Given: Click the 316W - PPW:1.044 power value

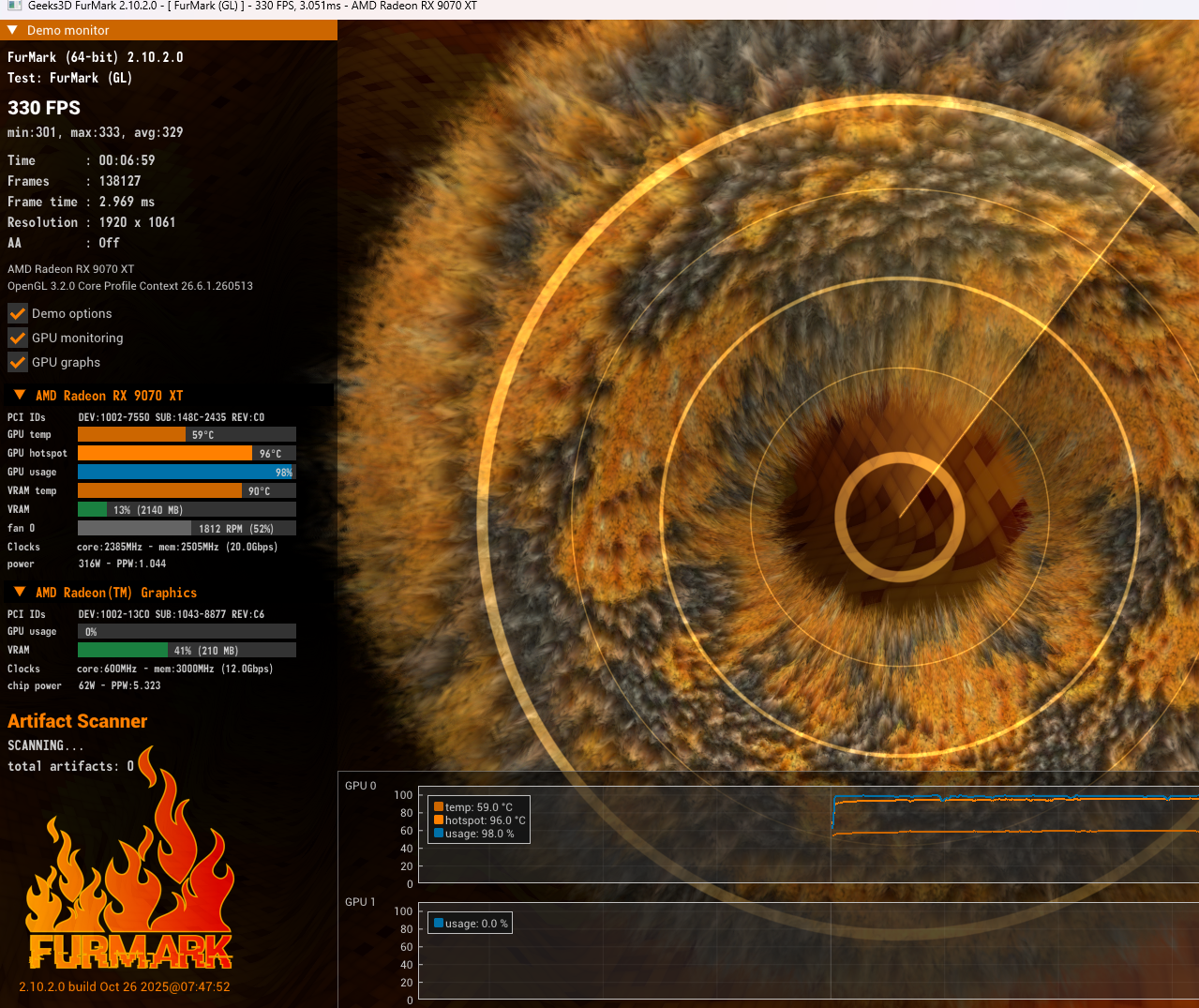Looking at the screenshot, I should tap(123, 564).
